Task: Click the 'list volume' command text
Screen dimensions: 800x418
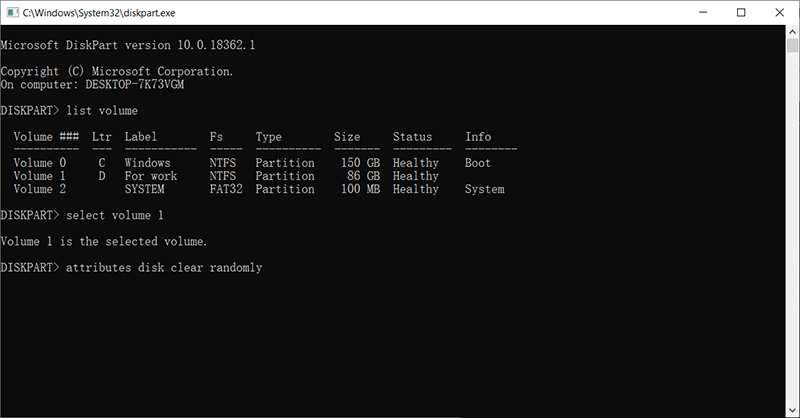Action: tap(102, 110)
